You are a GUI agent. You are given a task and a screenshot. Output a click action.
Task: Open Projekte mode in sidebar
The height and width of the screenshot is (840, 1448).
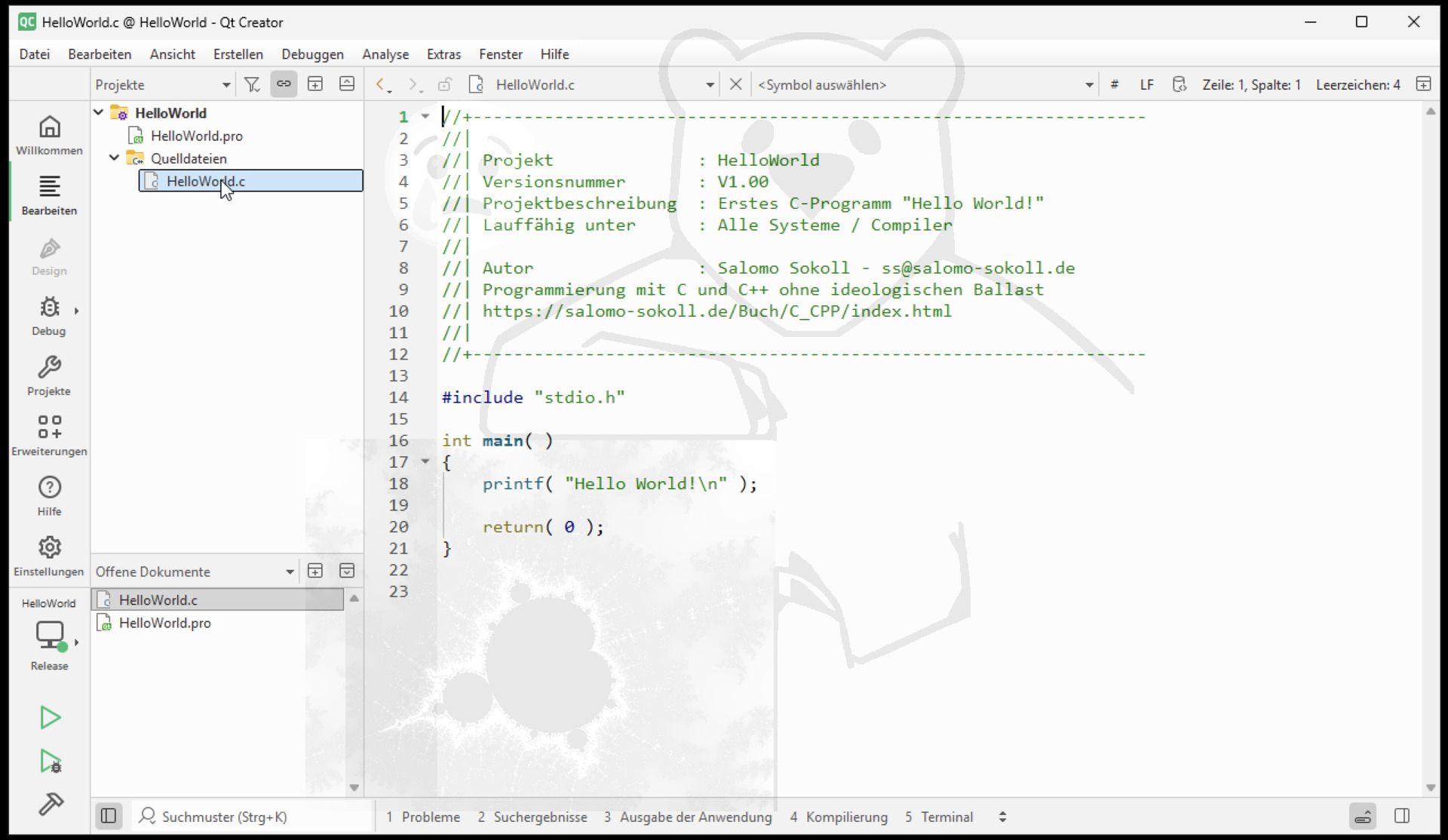49,376
